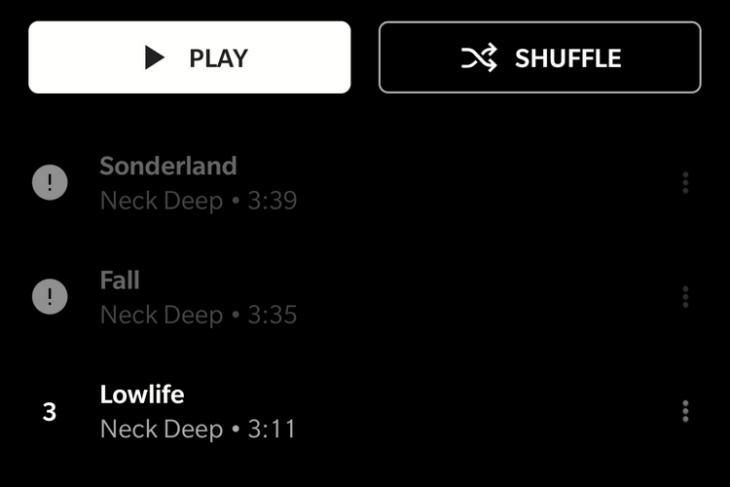Select the Lowlife song title

tap(142, 395)
